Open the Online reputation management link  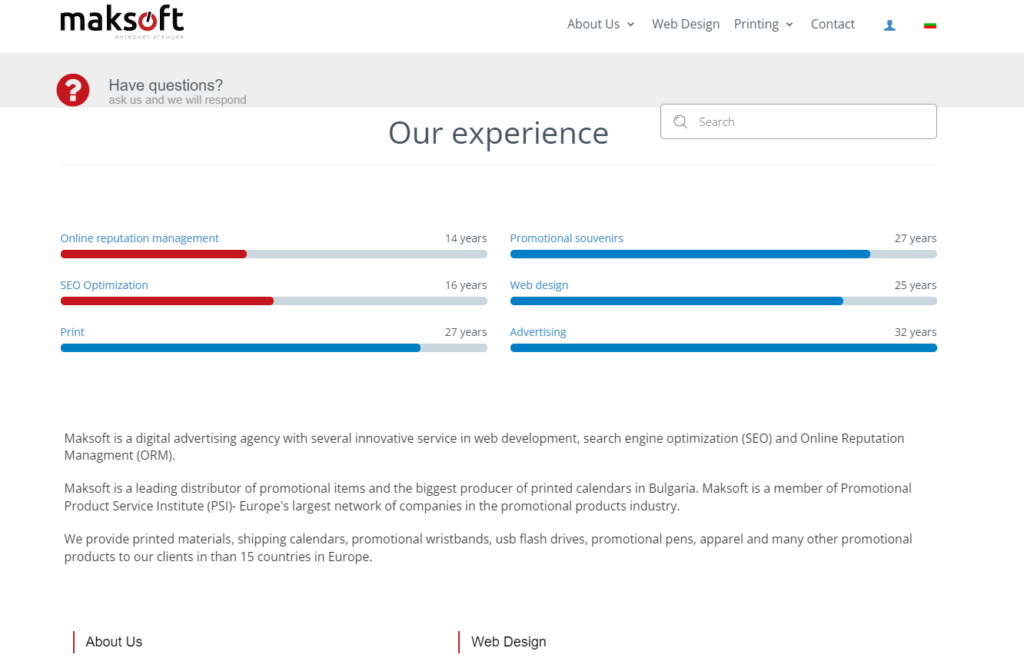click(x=139, y=238)
